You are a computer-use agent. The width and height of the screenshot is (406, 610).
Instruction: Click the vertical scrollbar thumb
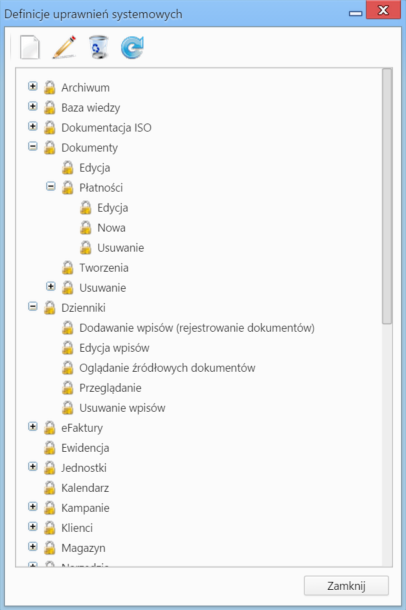[x=387, y=196]
